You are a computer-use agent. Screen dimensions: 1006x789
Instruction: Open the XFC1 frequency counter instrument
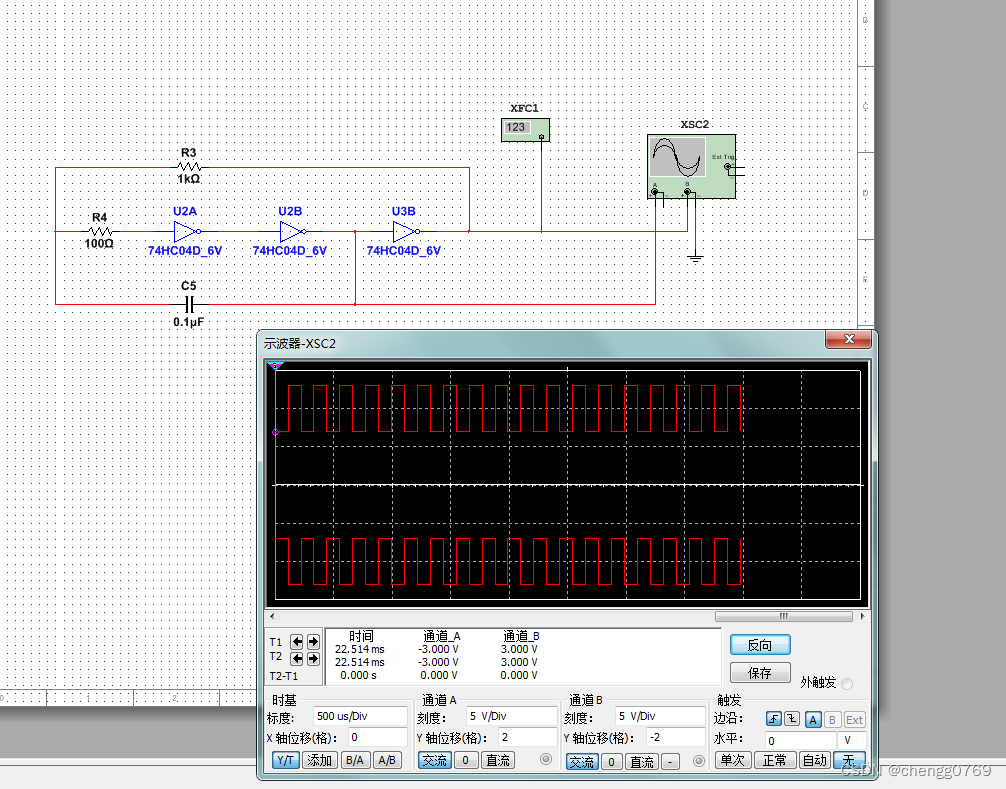pos(525,128)
